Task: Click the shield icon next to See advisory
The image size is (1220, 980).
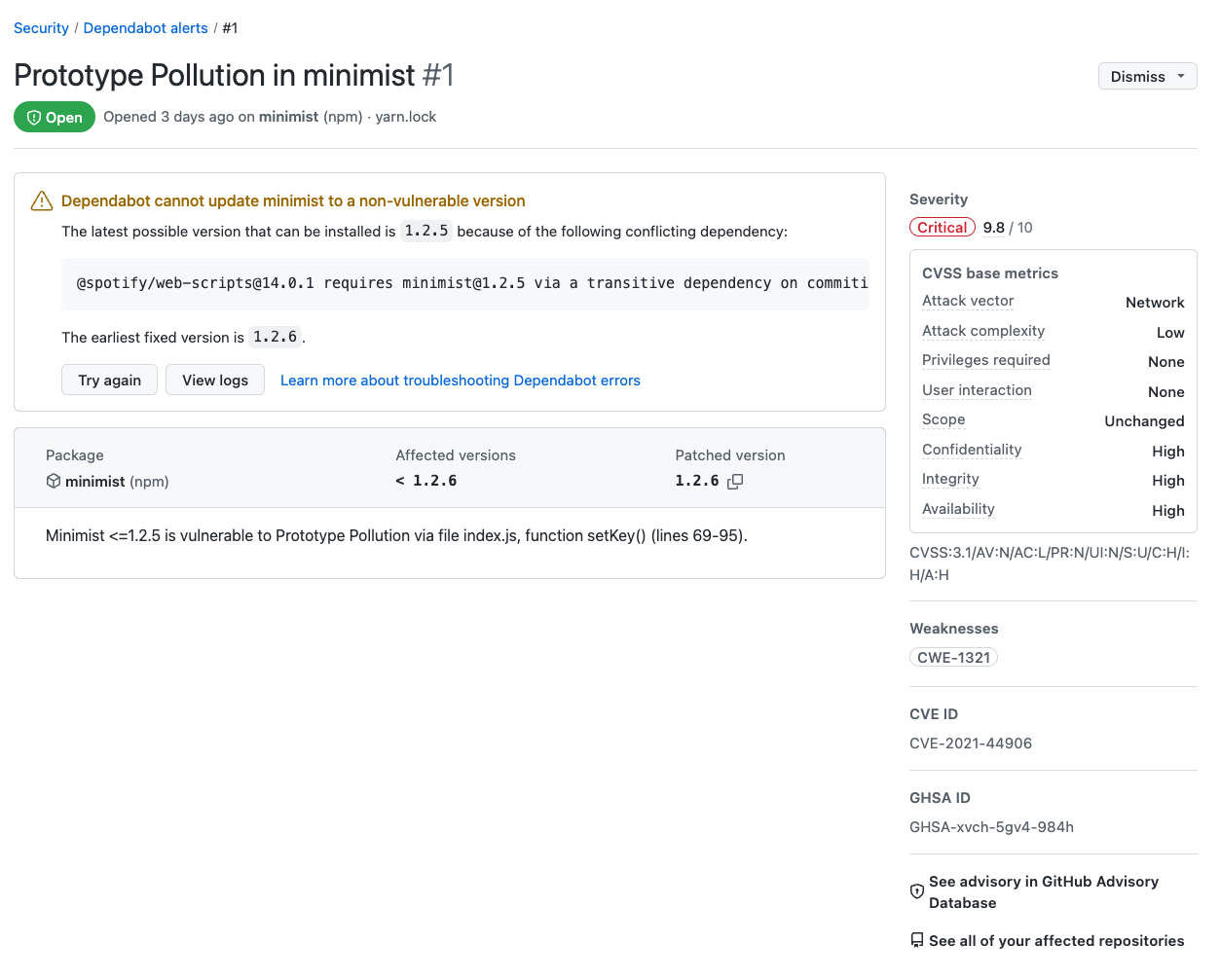Action: click(x=916, y=890)
